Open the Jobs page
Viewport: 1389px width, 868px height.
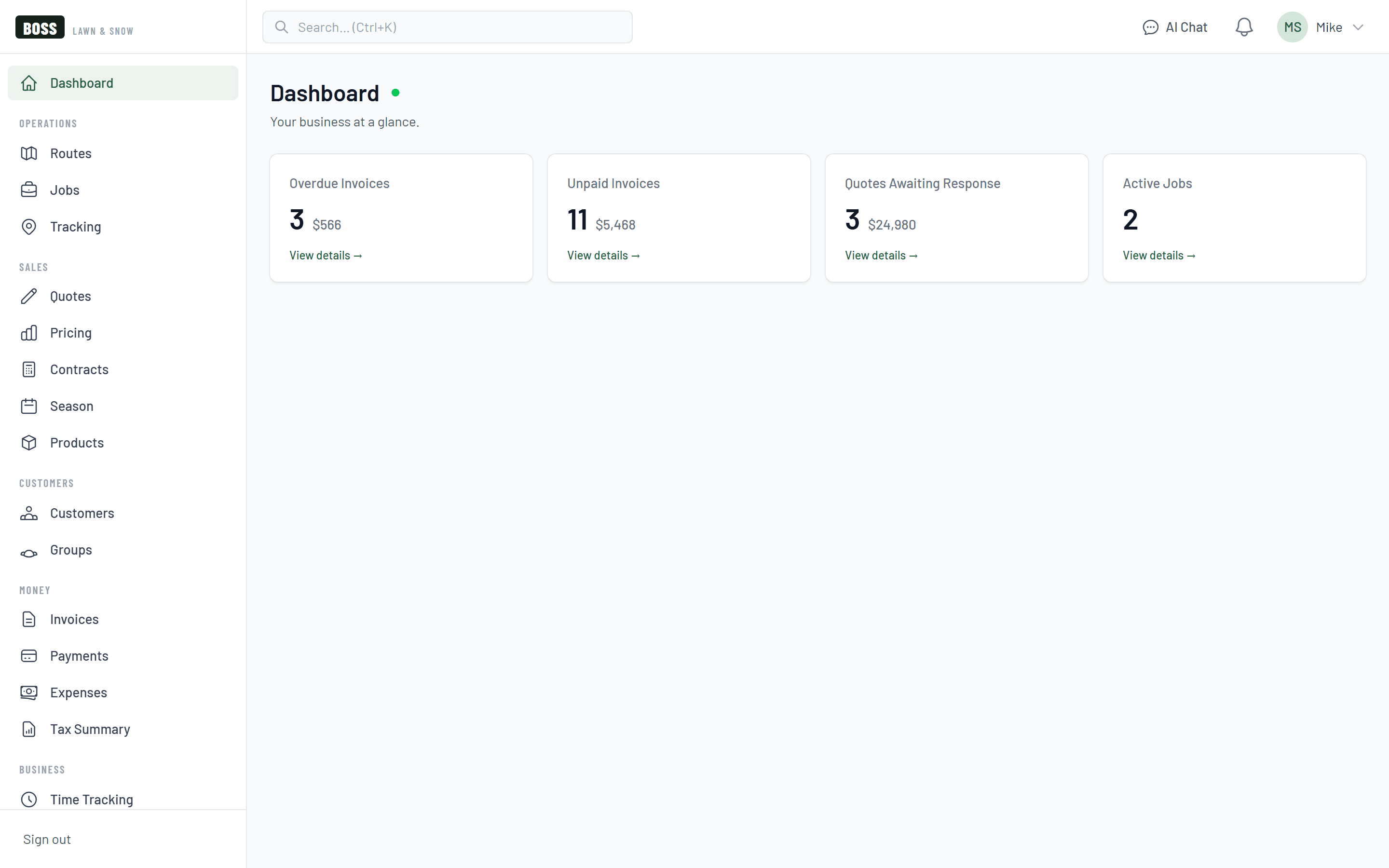click(x=123, y=190)
